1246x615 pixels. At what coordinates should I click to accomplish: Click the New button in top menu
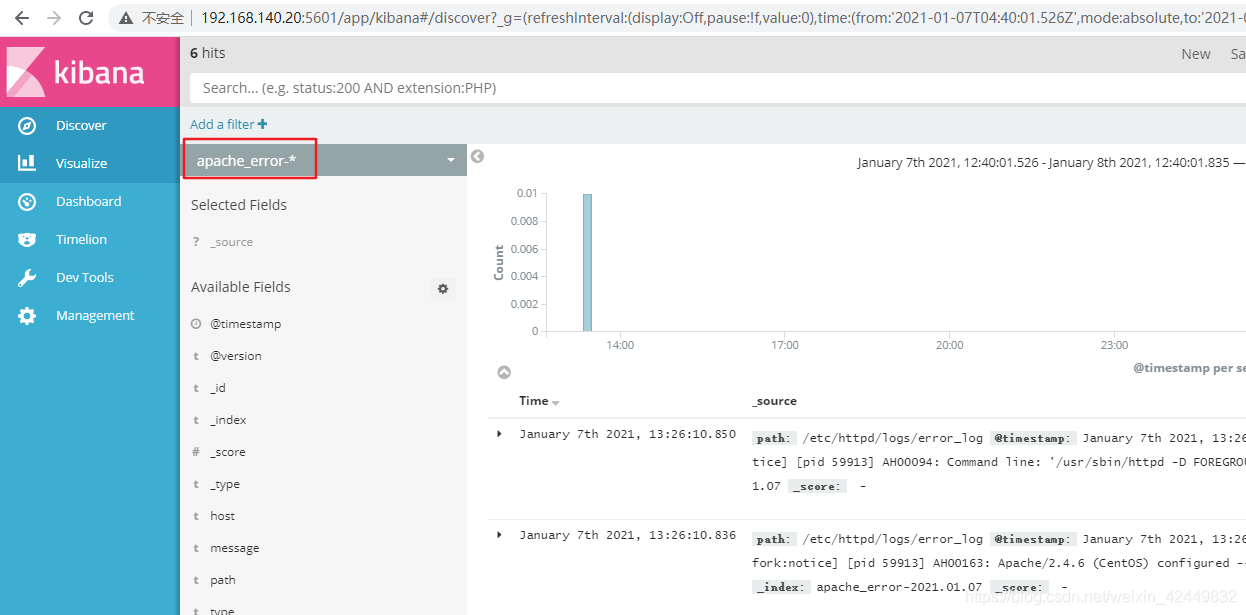click(1196, 54)
